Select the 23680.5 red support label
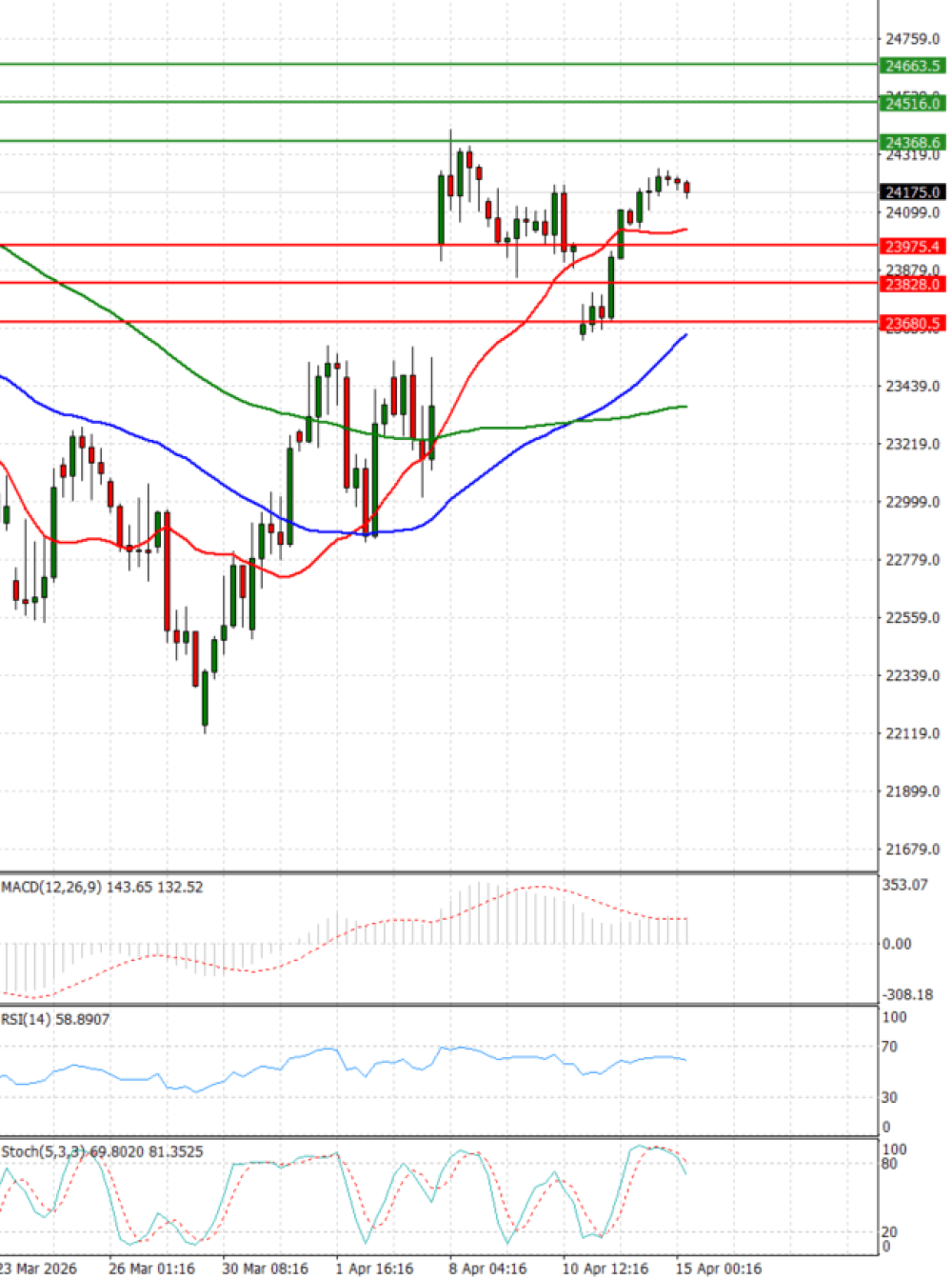 tap(912, 323)
